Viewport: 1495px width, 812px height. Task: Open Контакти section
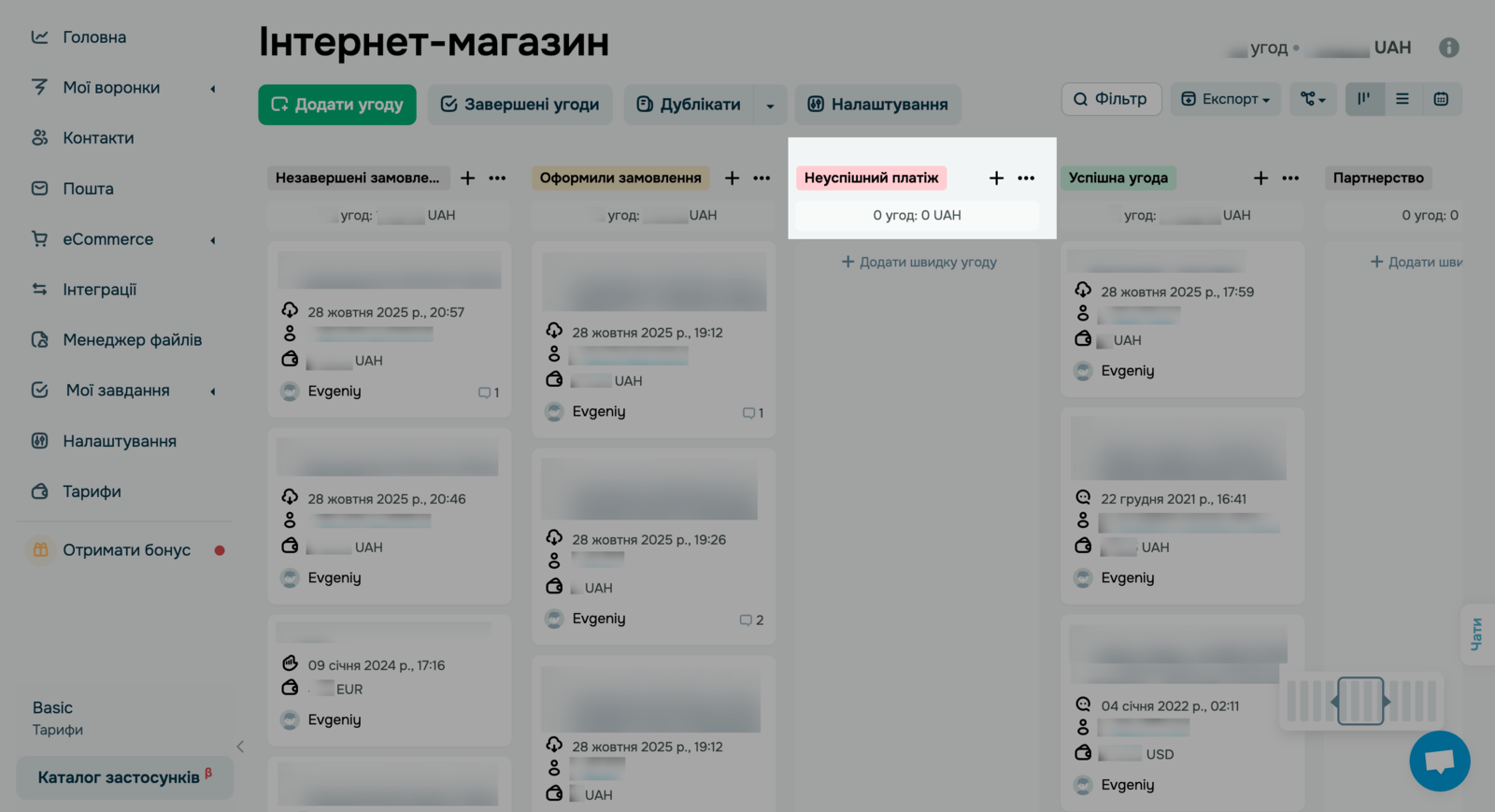(x=97, y=138)
